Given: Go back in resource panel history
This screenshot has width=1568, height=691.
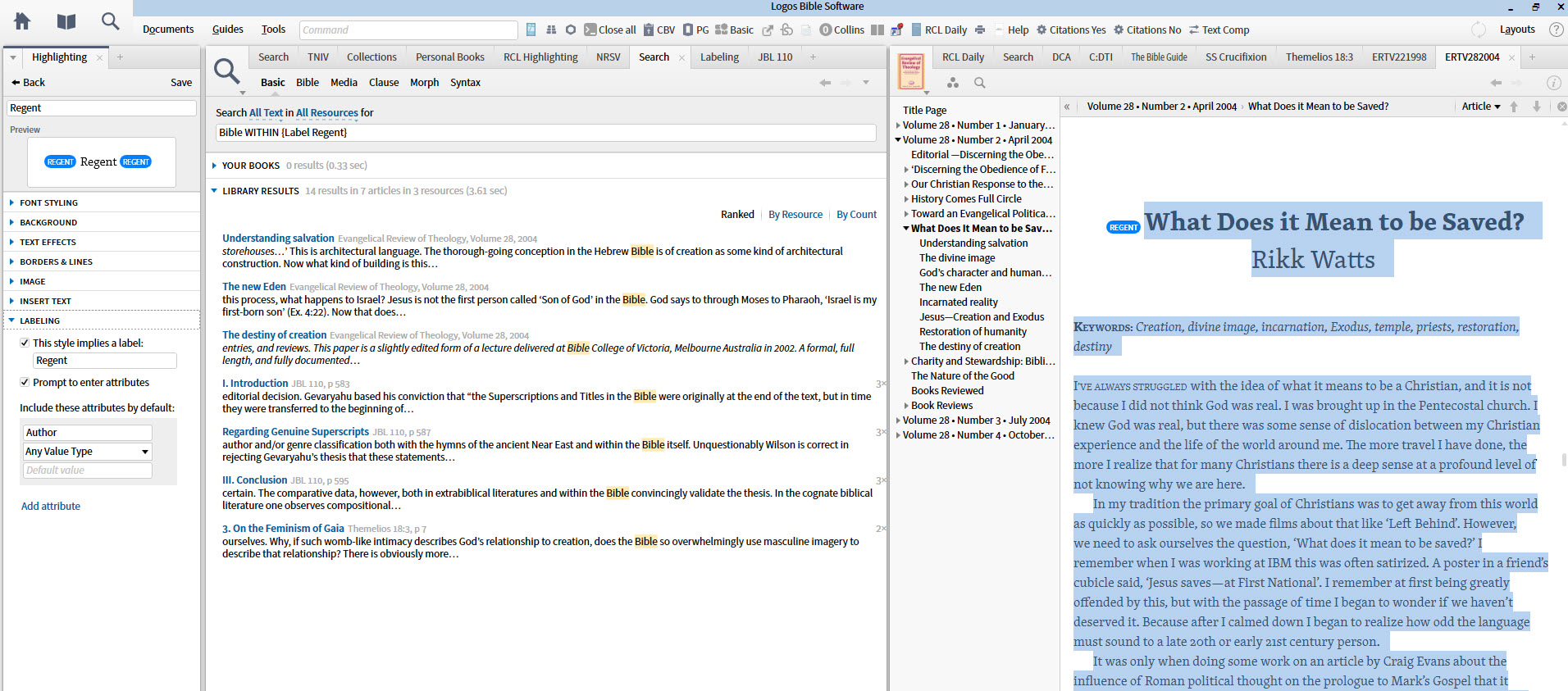Looking at the screenshot, I should [x=1496, y=83].
